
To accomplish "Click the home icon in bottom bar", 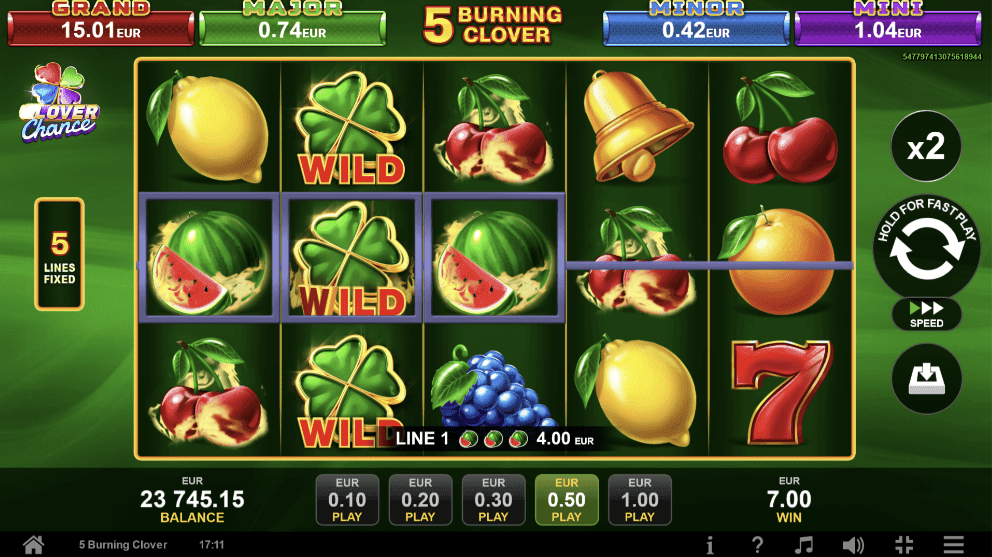I will coord(33,544).
